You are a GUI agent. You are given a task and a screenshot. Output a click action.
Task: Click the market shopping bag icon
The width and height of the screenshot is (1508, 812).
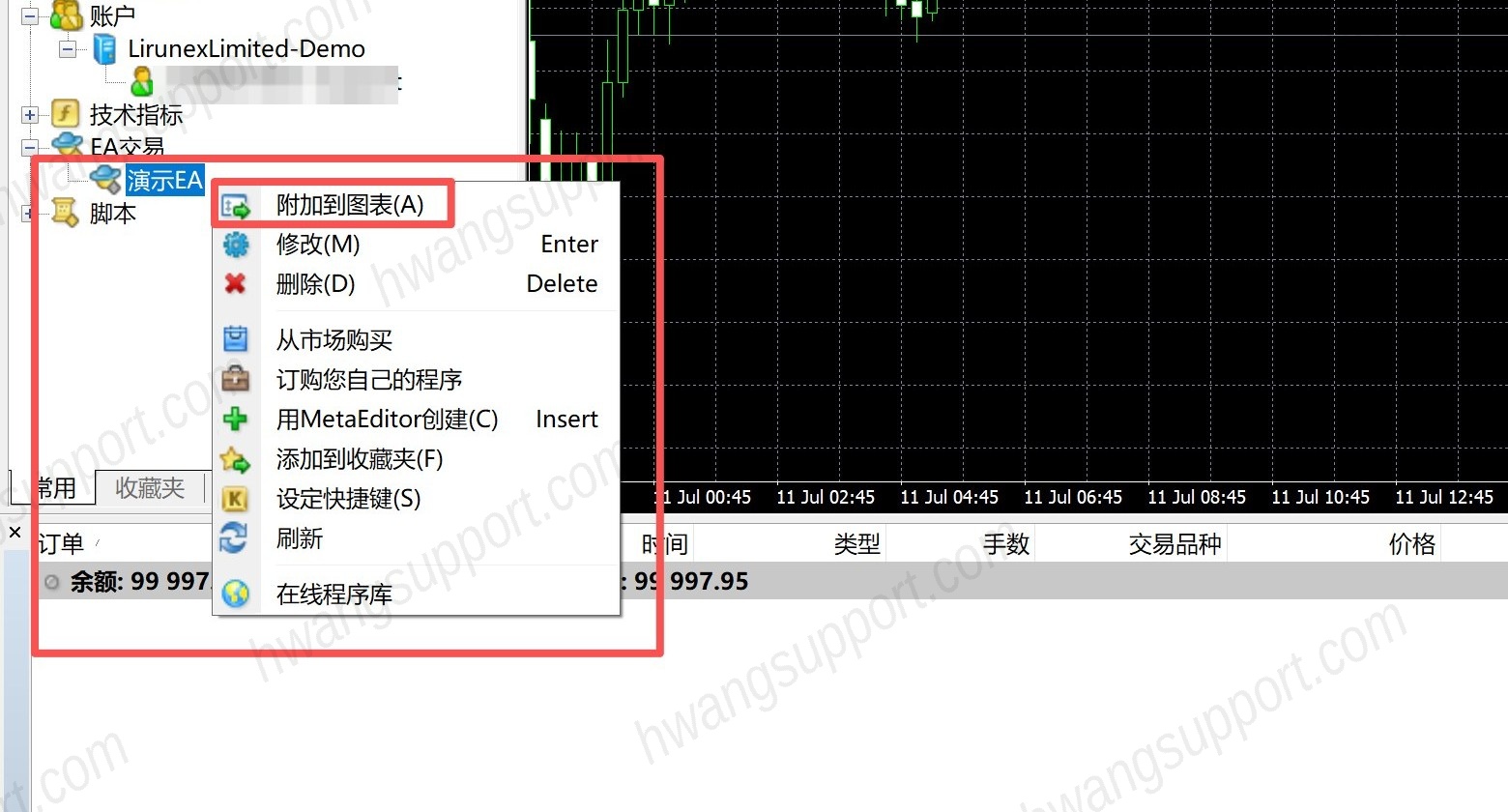(x=236, y=339)
